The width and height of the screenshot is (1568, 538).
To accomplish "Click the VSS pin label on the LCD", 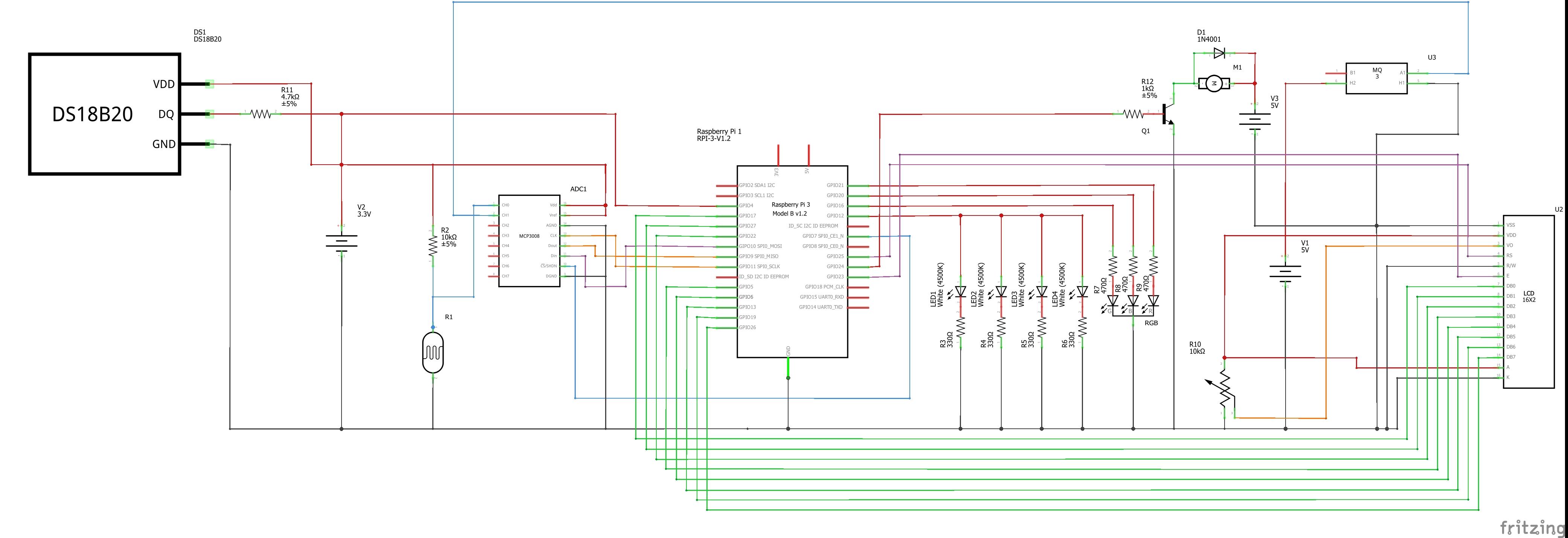I will pyautogui.click(x=1510, y=225).
